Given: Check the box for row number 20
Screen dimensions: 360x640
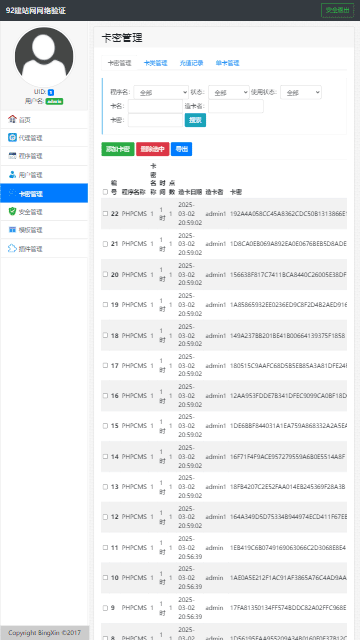Looking at the screenshot, I should coord(105,274).
